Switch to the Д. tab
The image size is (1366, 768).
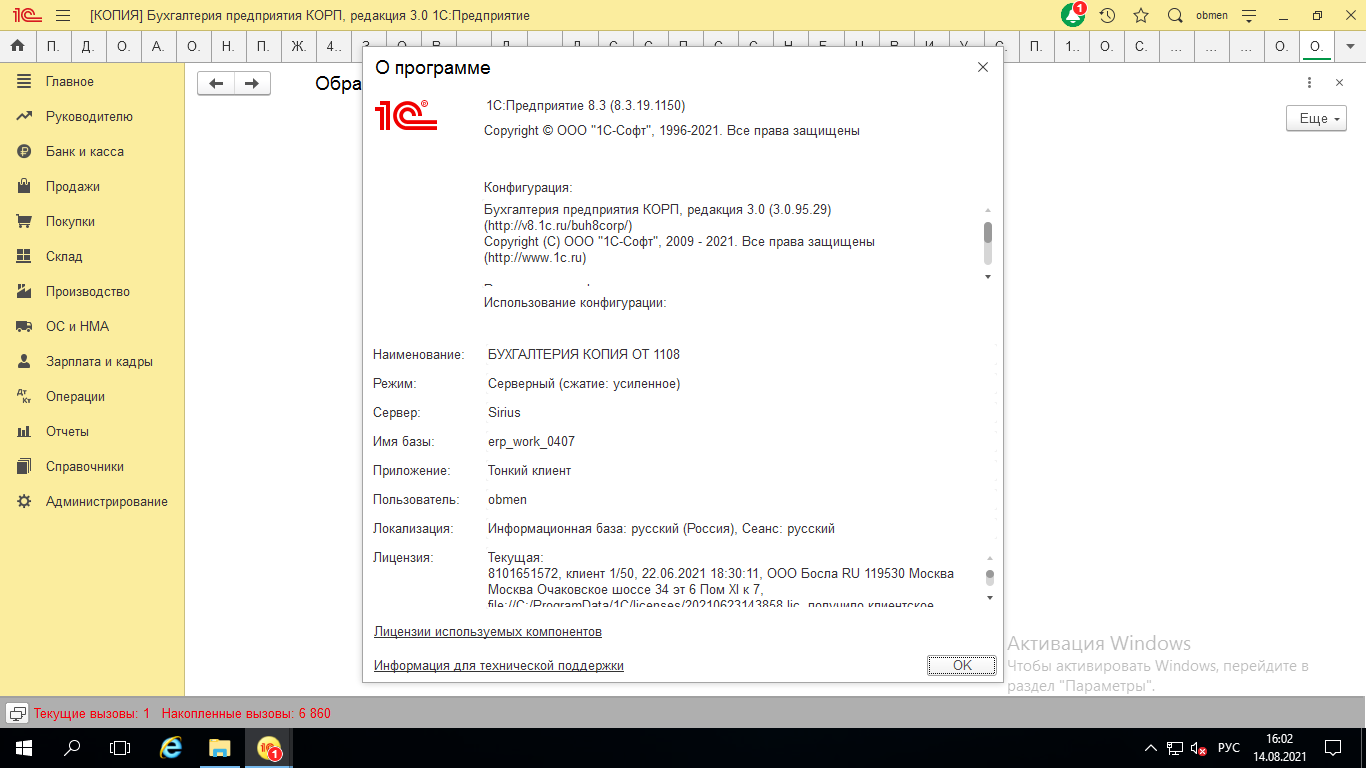tap(88, 46)
